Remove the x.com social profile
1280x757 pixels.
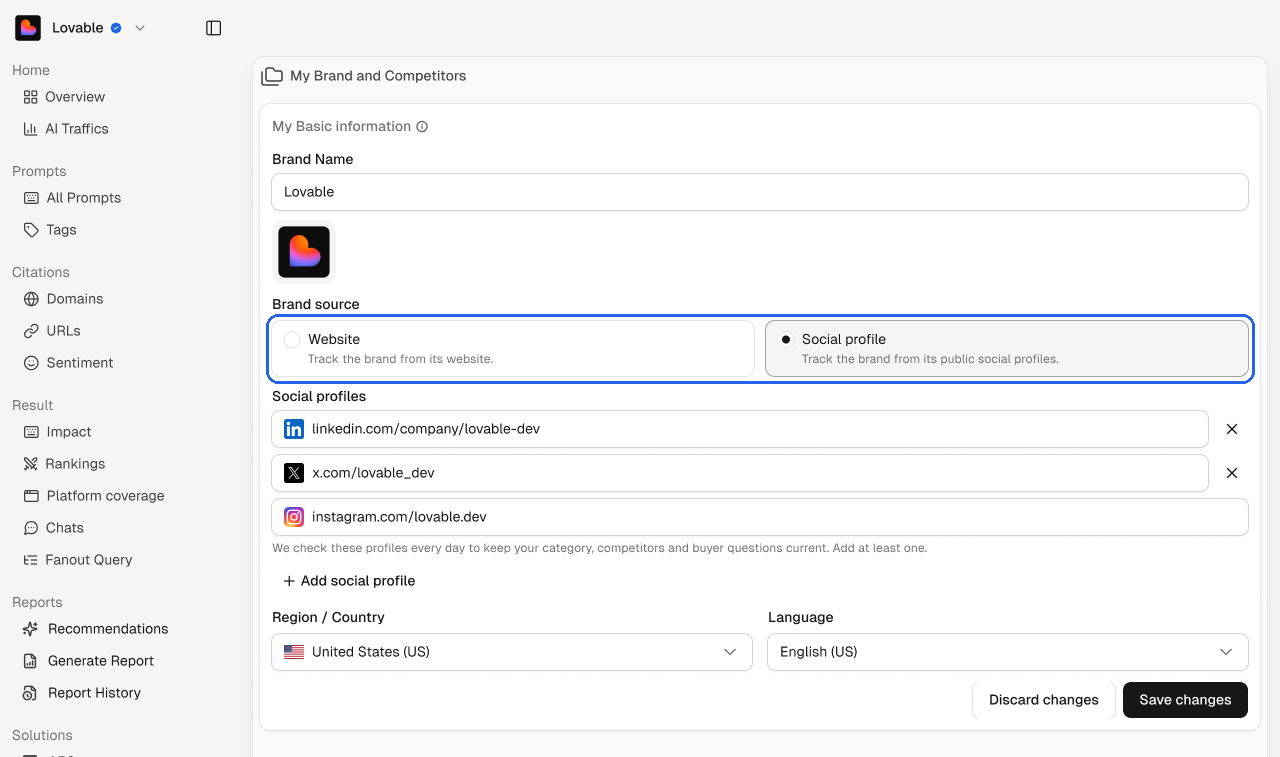pyautogui.click(x=1232, y=473)
